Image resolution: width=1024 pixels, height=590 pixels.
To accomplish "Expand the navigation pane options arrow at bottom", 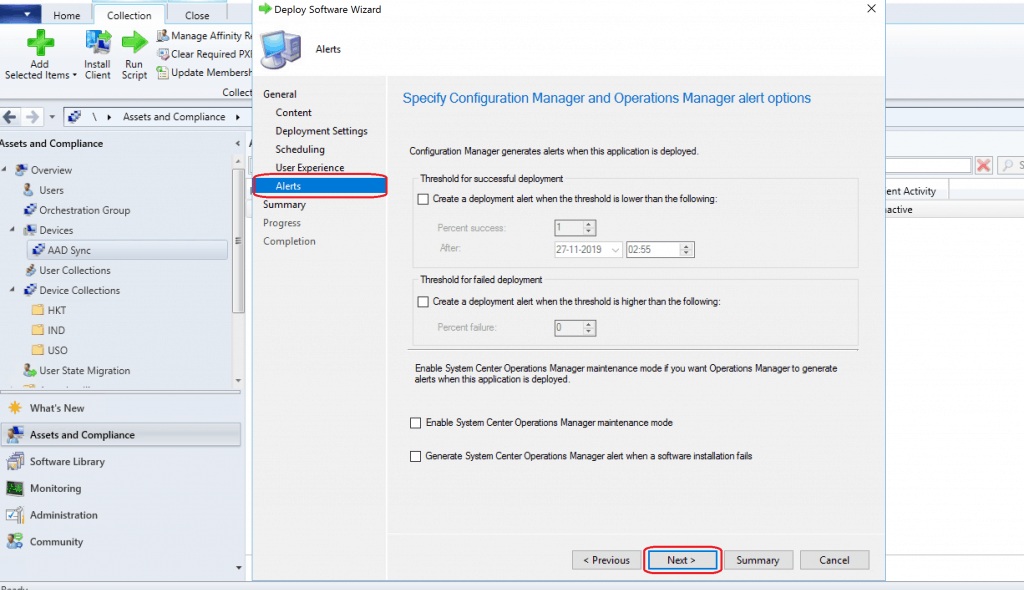I will 238,568.
